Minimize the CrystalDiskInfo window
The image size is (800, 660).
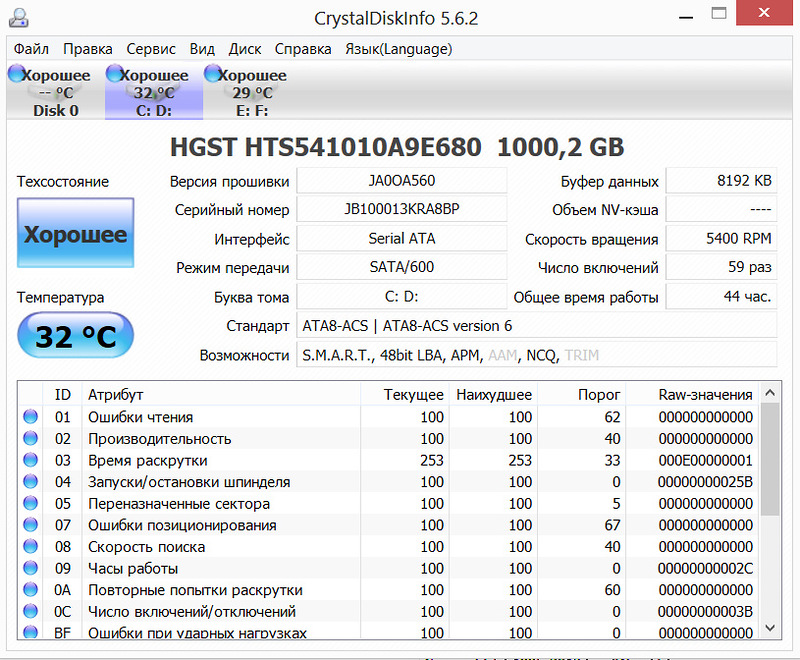coord(686,15)
